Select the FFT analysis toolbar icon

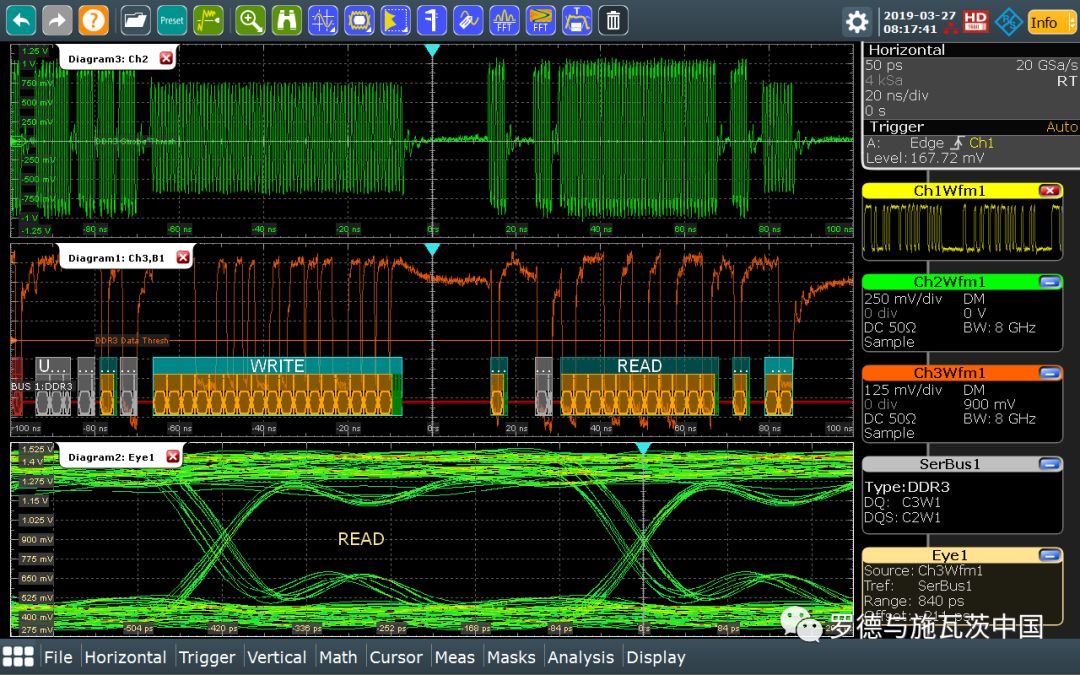(506, 19)
